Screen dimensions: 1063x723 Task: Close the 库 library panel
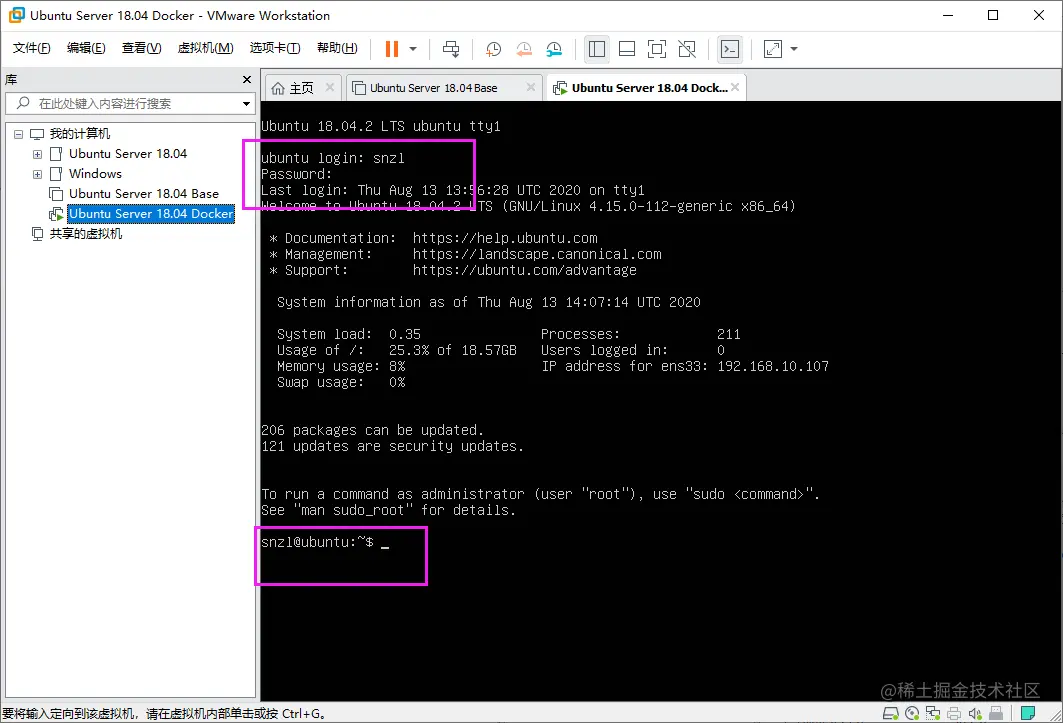(x=247, y=79)
